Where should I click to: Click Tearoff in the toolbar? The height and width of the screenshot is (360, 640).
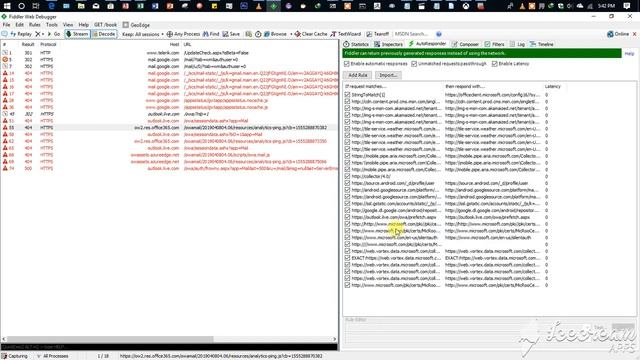coord(378,34)
